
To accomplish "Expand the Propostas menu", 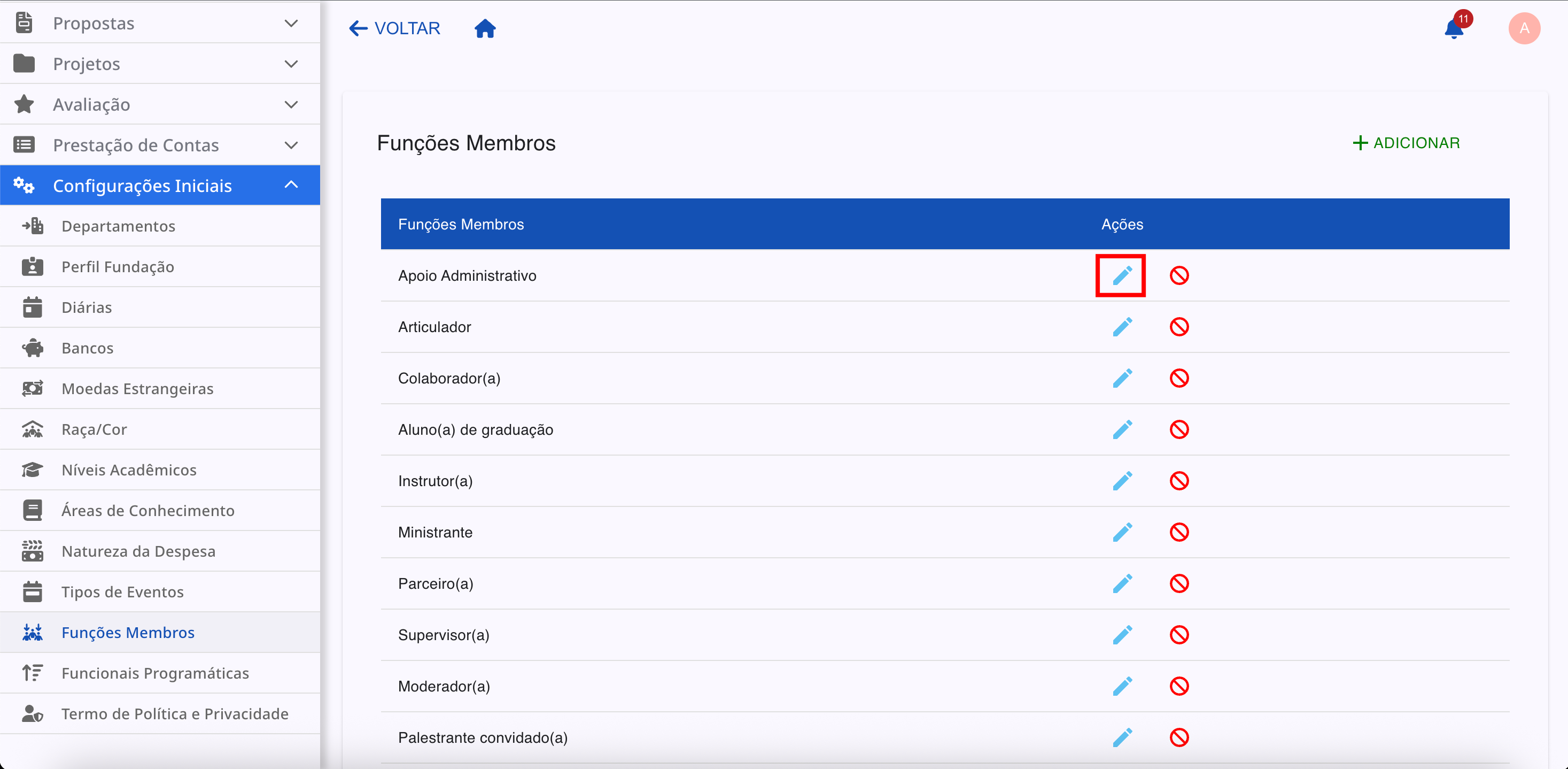I will pyautogui.click(x=94, y=23).
